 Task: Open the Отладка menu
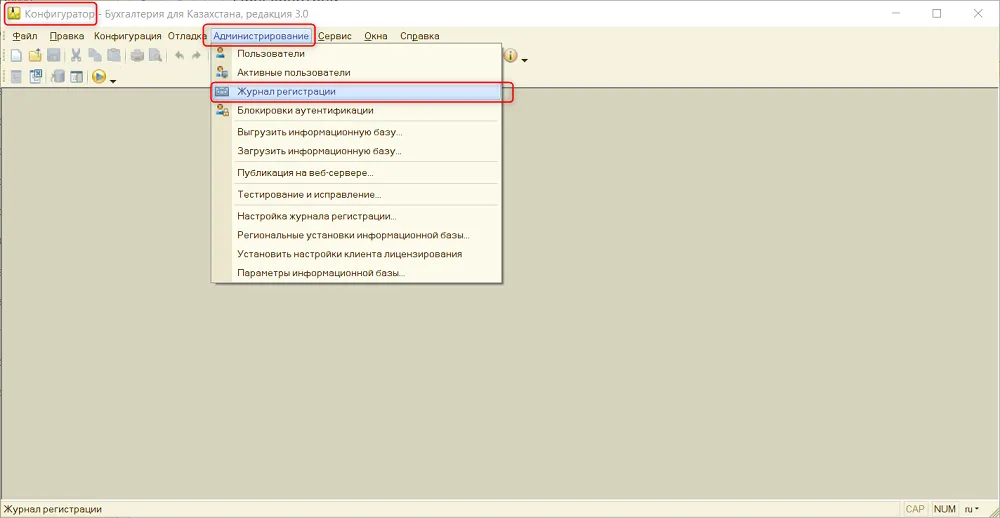(x=187, y=36)
